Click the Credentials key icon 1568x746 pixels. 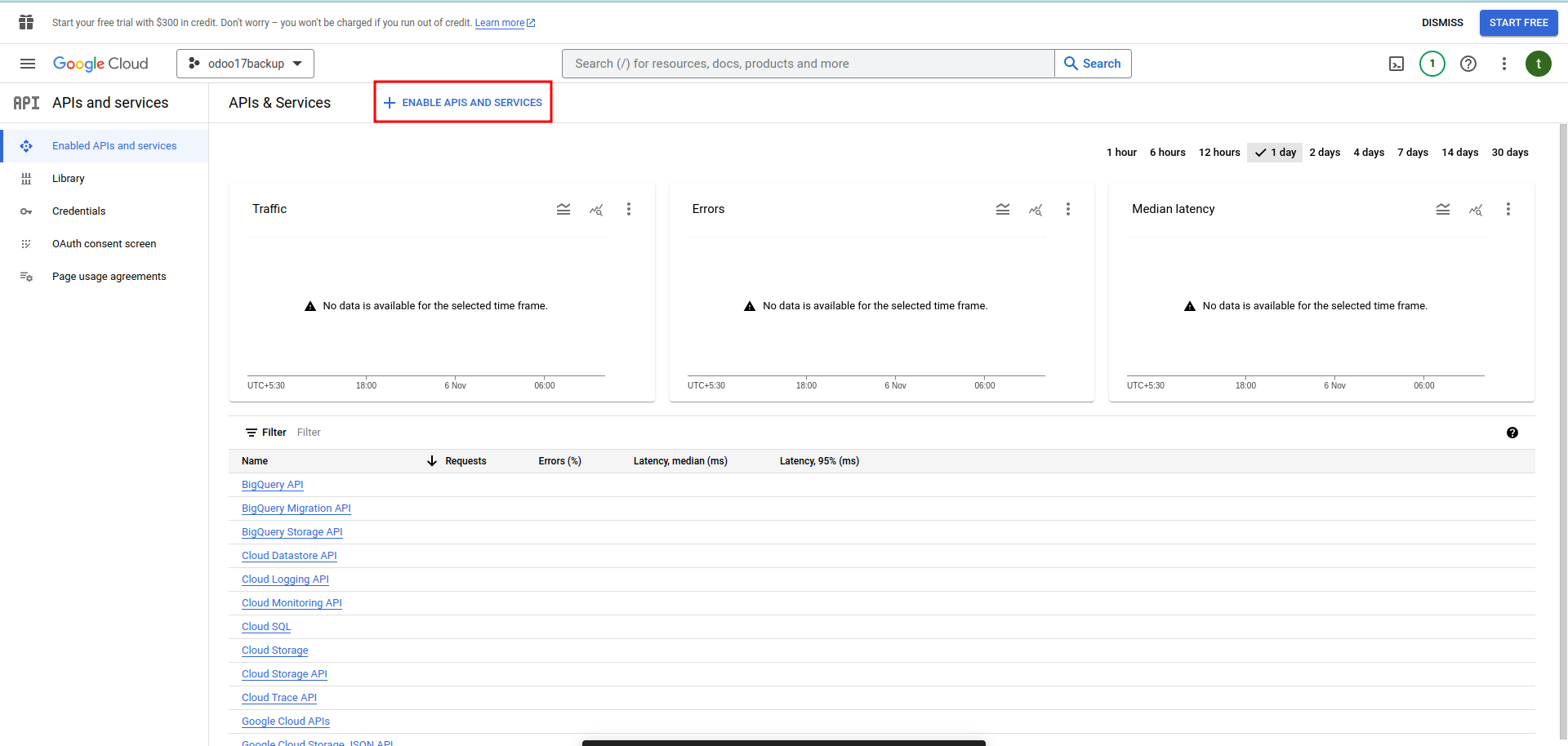26,211
